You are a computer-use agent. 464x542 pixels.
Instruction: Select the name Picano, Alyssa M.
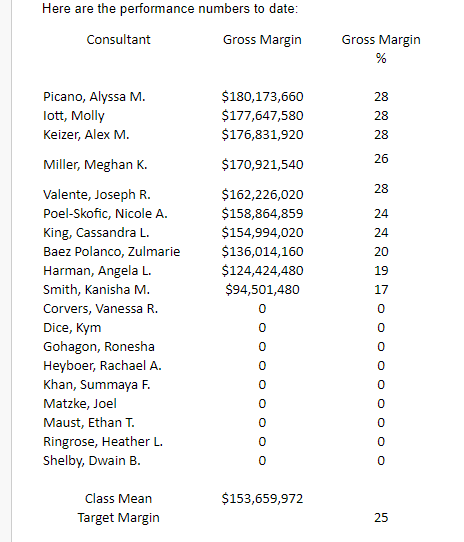(94, 97)
